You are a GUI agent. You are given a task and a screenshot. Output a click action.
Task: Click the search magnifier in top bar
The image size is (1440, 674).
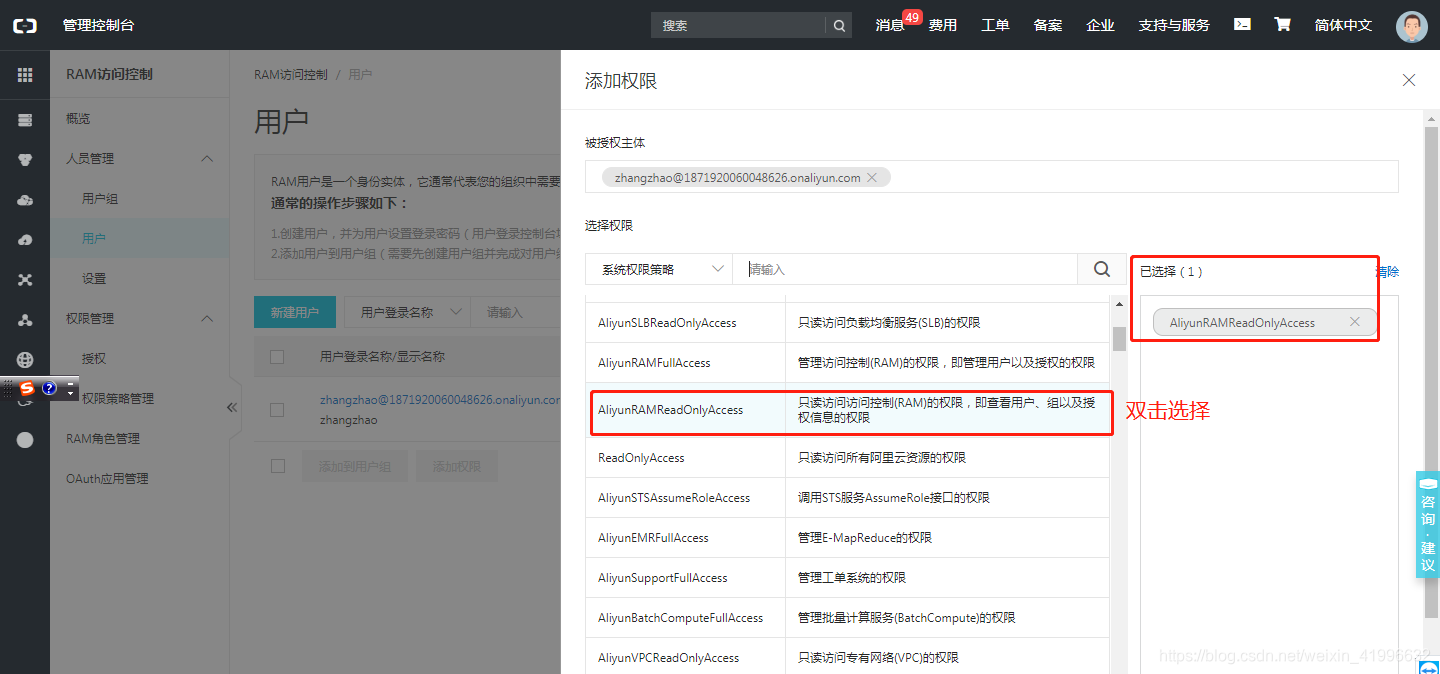click(x=839, y=25)
